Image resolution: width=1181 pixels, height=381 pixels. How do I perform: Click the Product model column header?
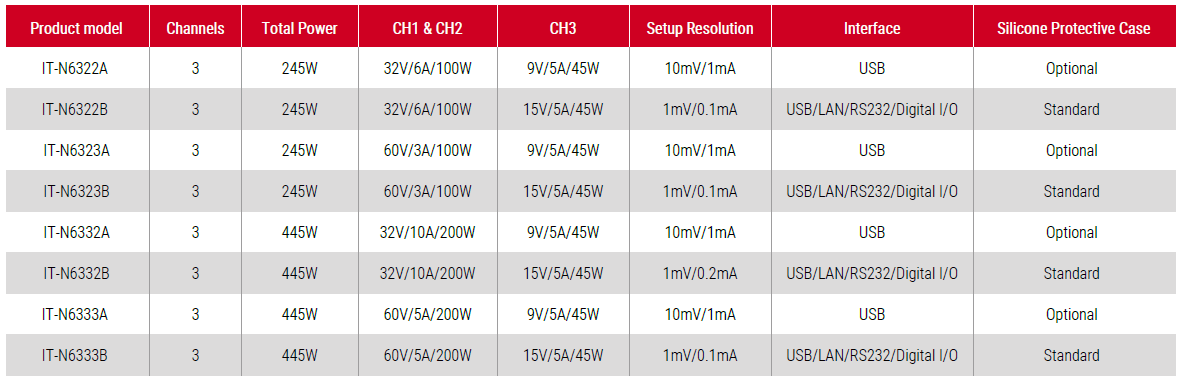(x=76, y=29)
